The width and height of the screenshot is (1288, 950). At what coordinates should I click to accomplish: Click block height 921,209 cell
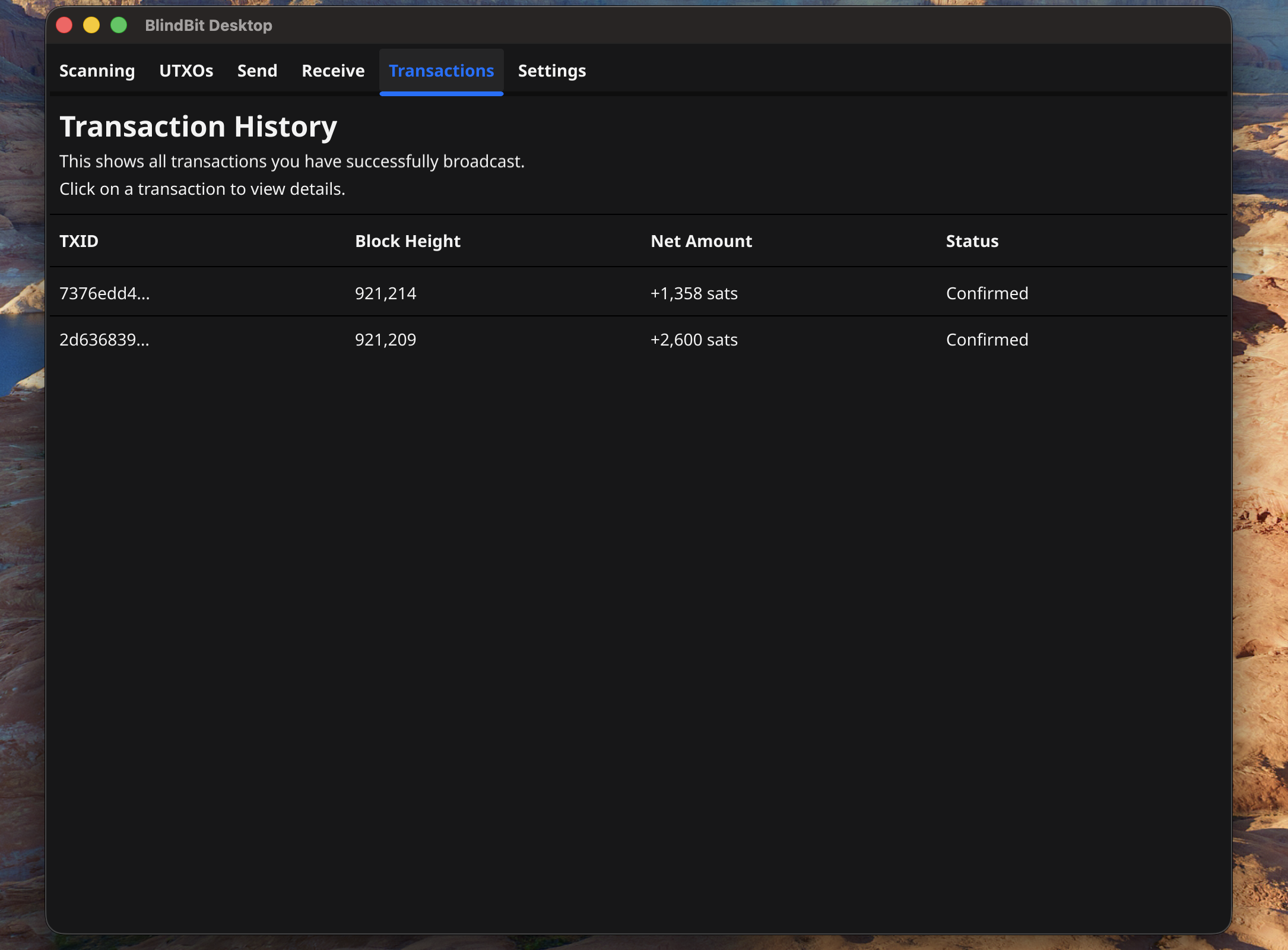coord(385,340)
